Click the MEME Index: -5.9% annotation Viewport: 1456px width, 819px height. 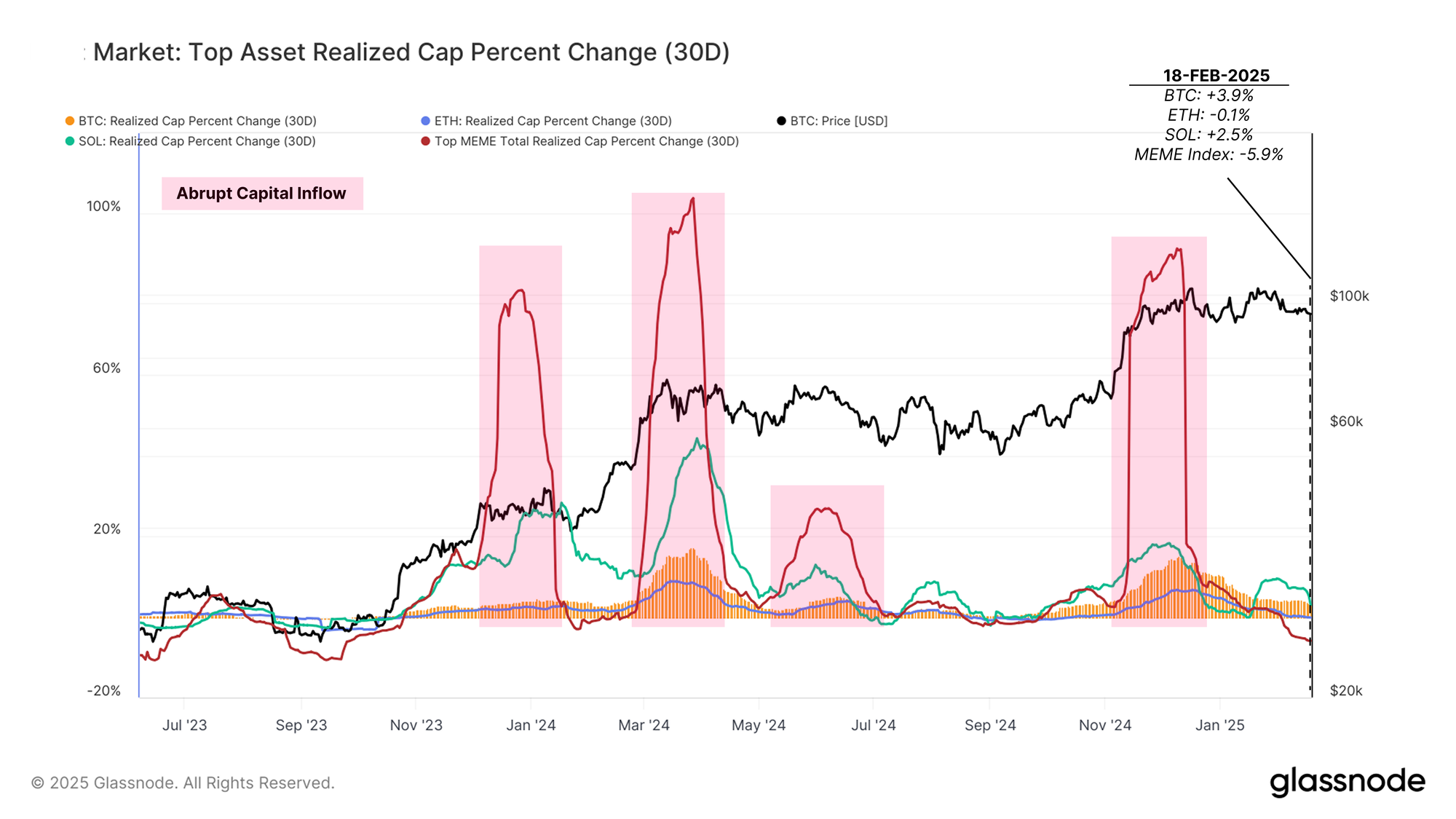[x=1208, y=154]
